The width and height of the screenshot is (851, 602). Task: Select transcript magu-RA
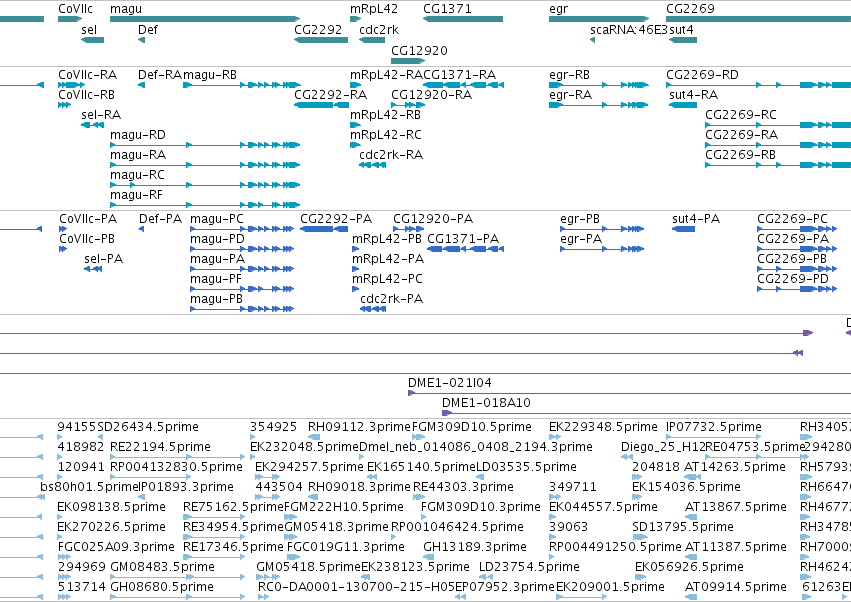tap(138, 155)
